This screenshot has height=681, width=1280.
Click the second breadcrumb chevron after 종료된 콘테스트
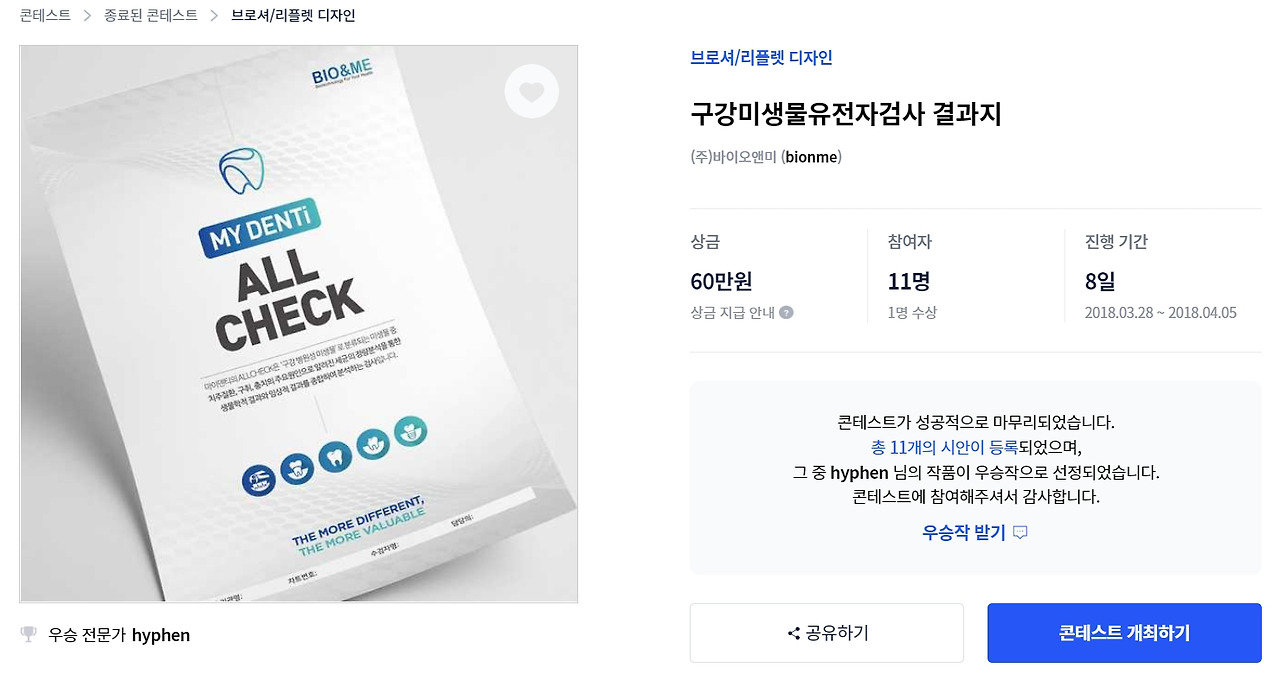(x=214, y=16)
